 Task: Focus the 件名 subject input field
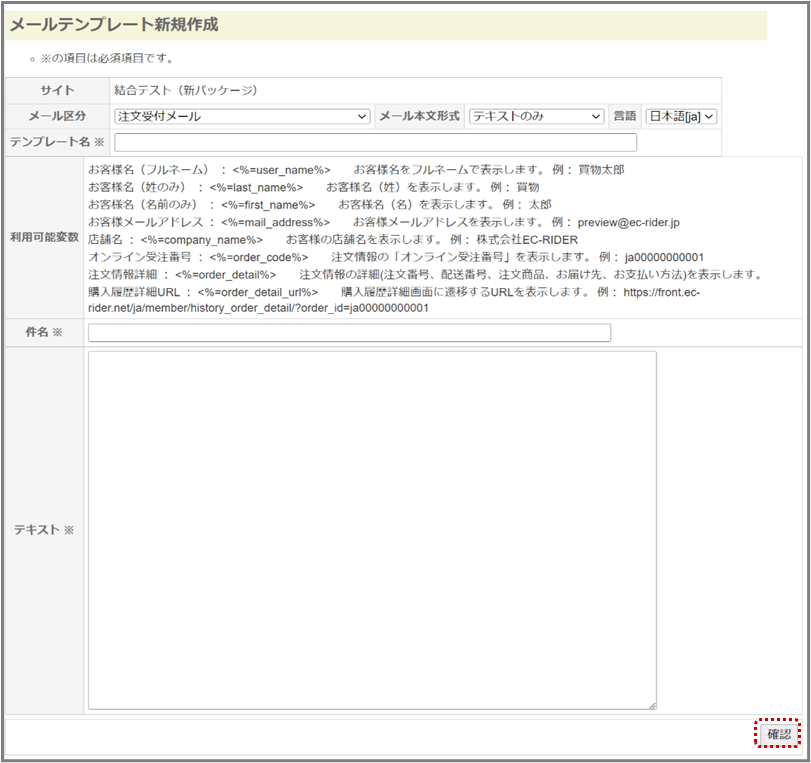pyautogui.click(x=349, y=333)
